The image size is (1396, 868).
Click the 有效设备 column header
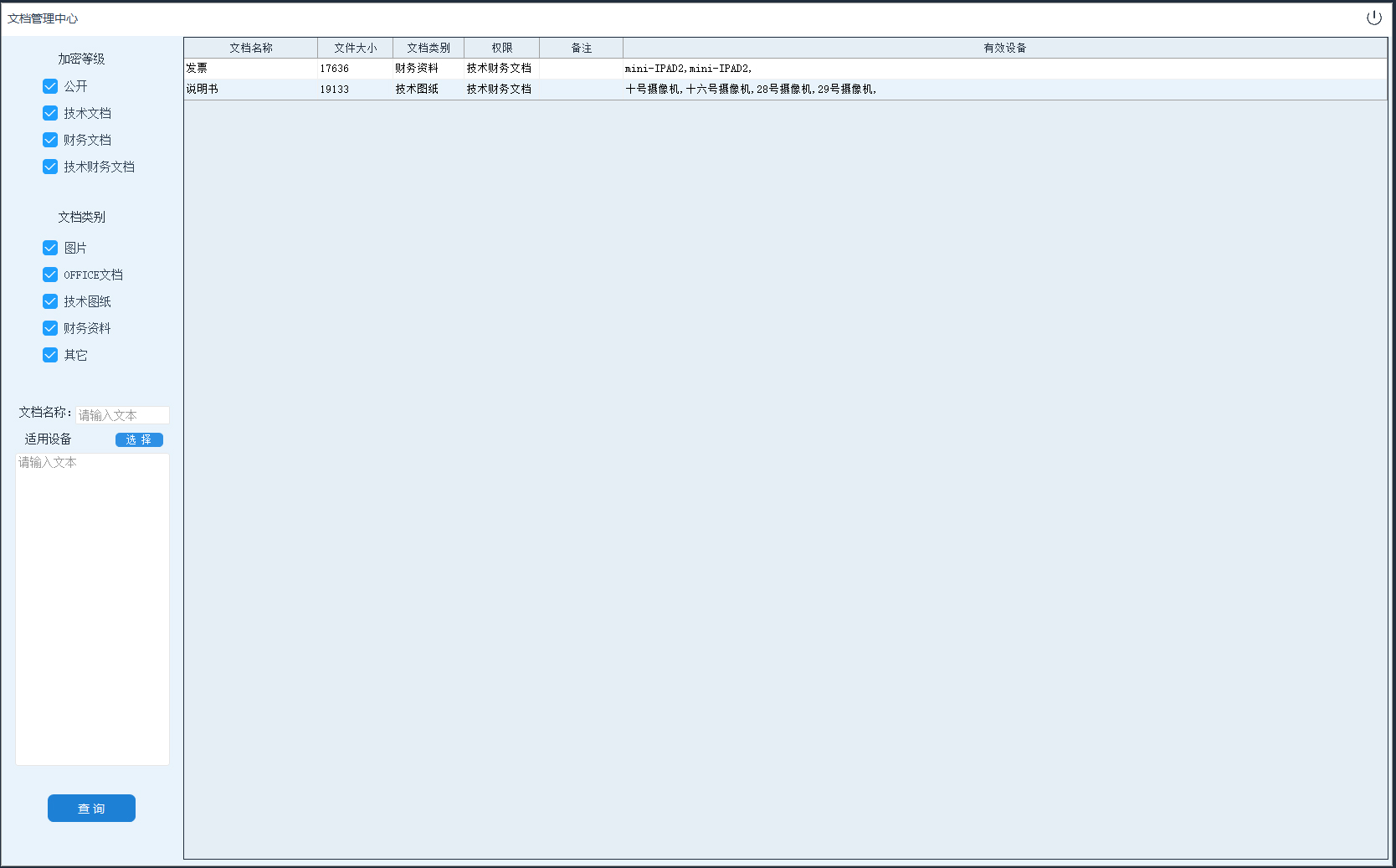coord(1004,48)
